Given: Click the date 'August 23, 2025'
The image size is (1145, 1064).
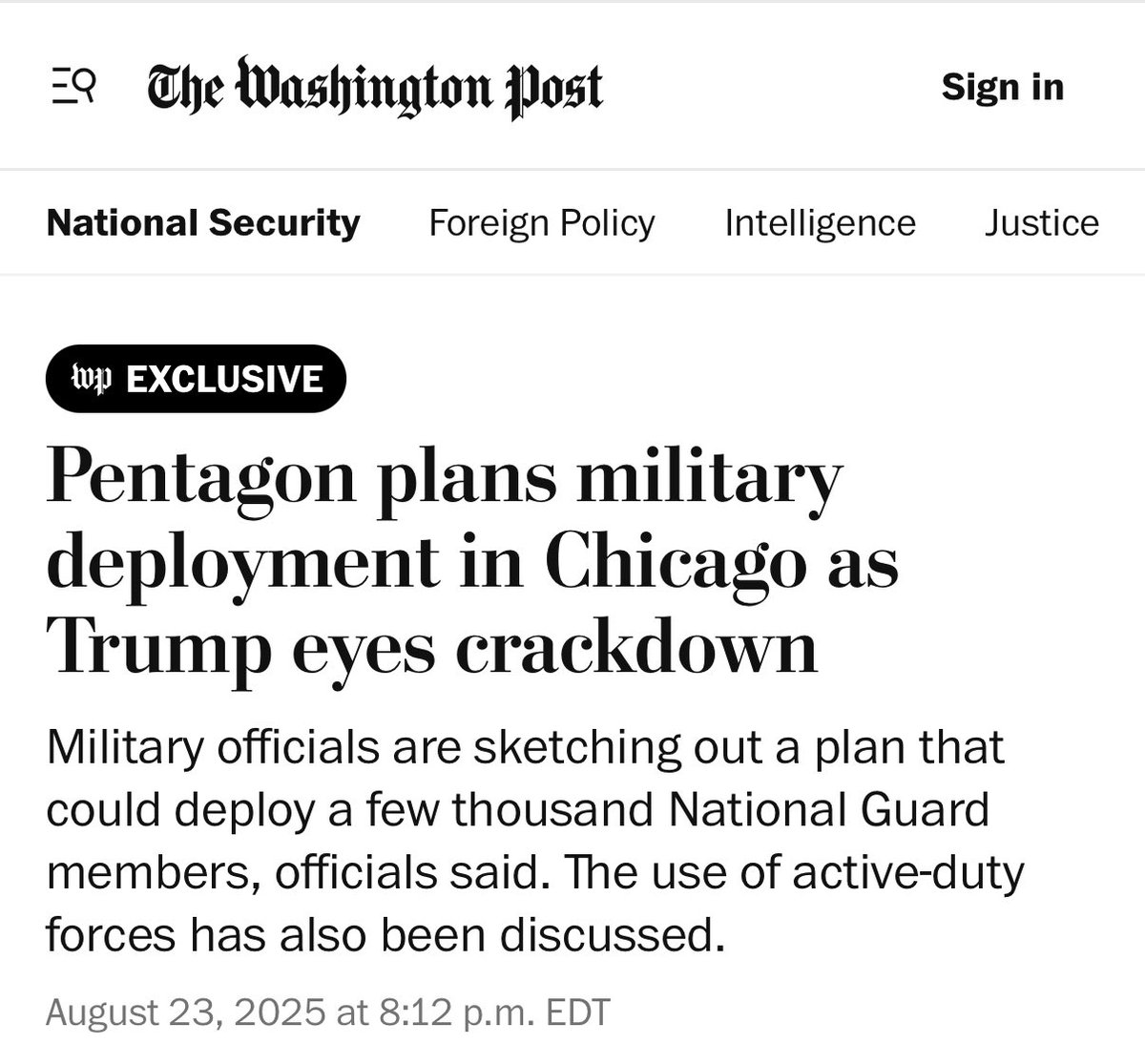Looking at the screenshot, I should coord(184,1012).
